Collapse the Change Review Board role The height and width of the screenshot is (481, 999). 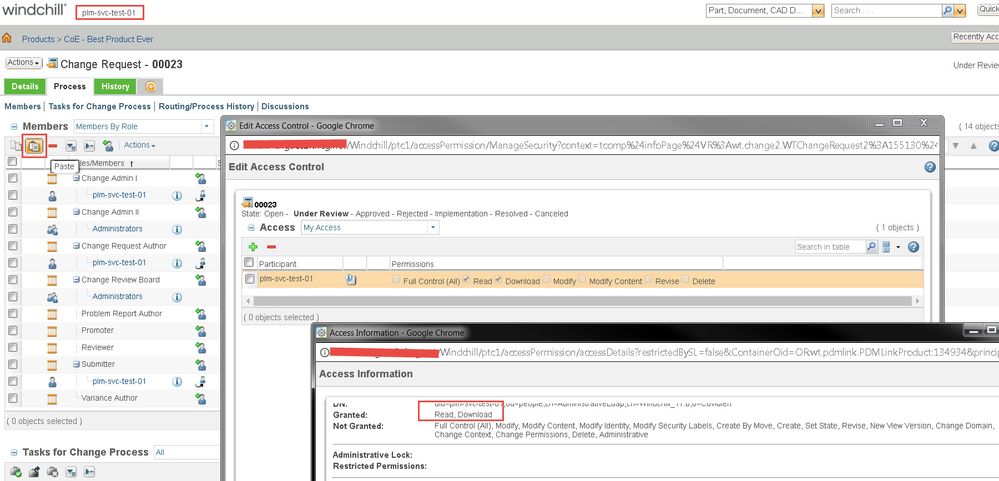click(76, 280)
